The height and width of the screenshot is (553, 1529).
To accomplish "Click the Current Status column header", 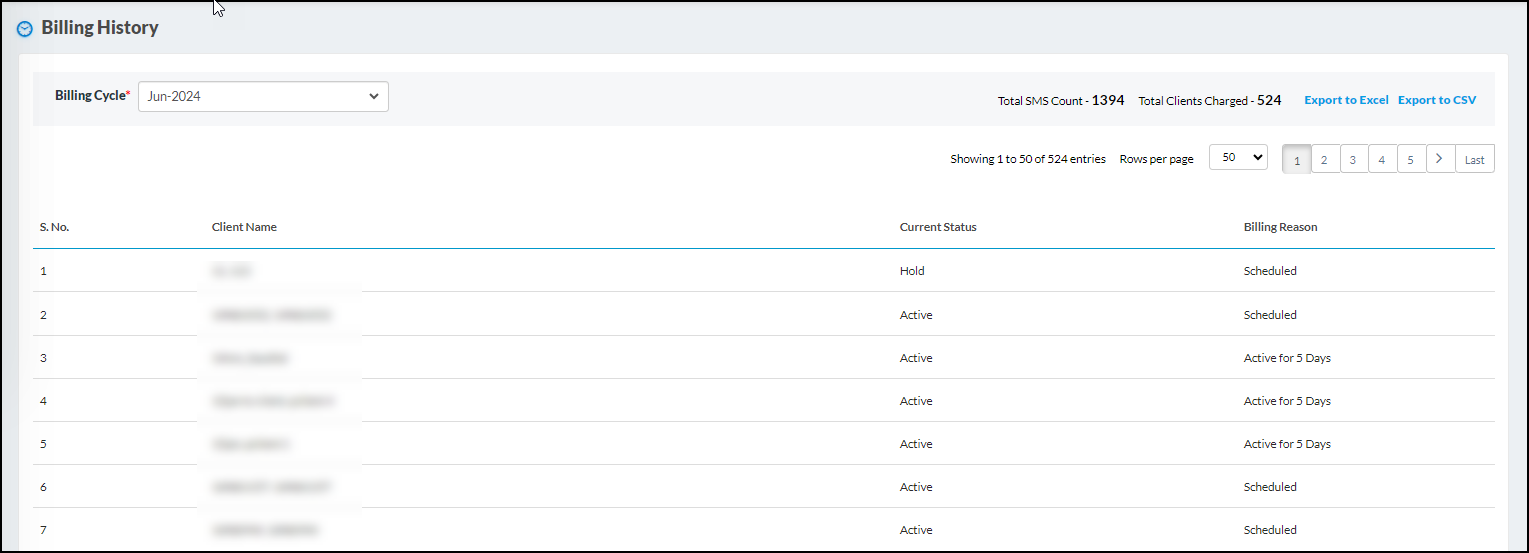I will tap(937, 227).
